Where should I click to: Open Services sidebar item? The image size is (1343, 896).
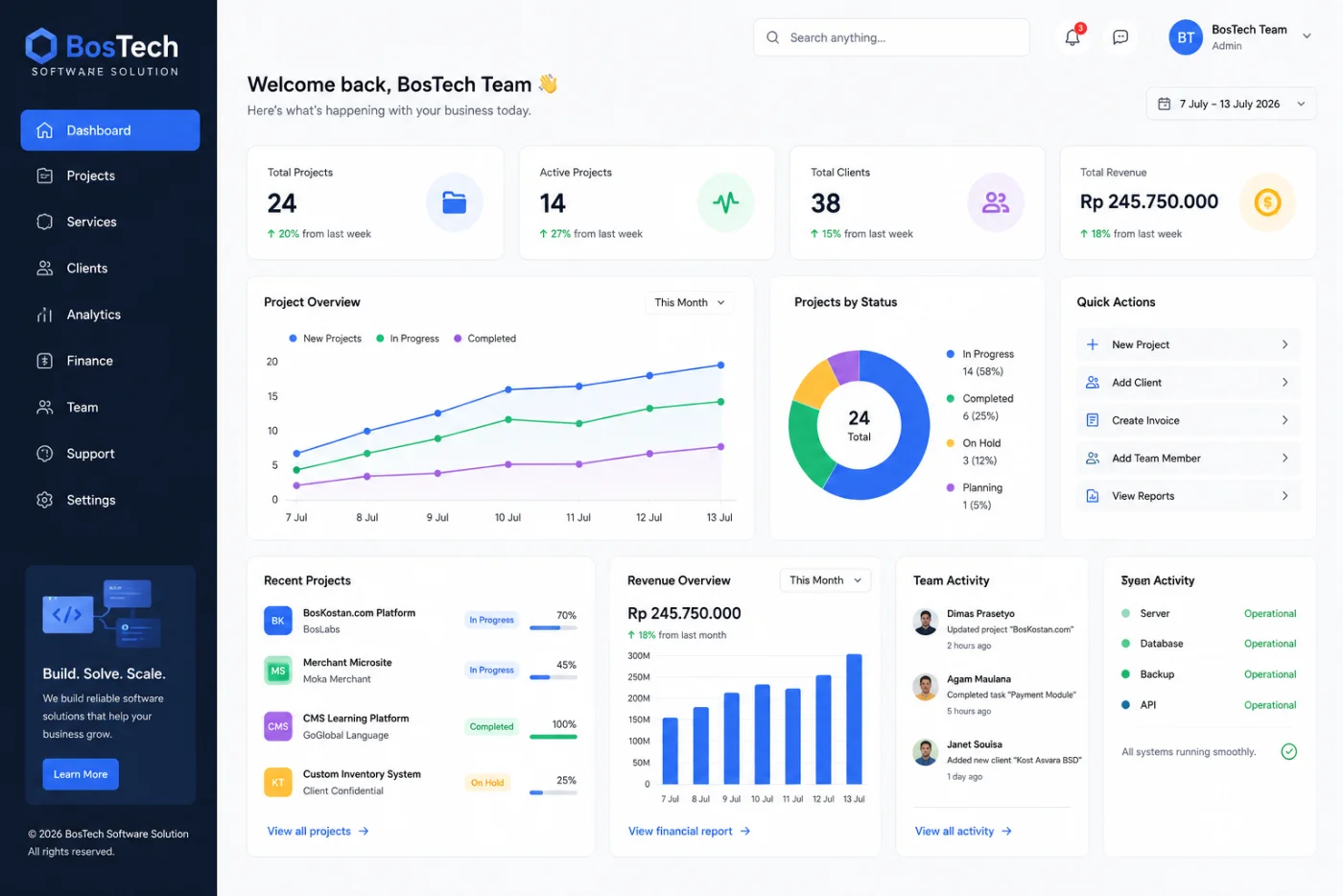pos(110,222)
